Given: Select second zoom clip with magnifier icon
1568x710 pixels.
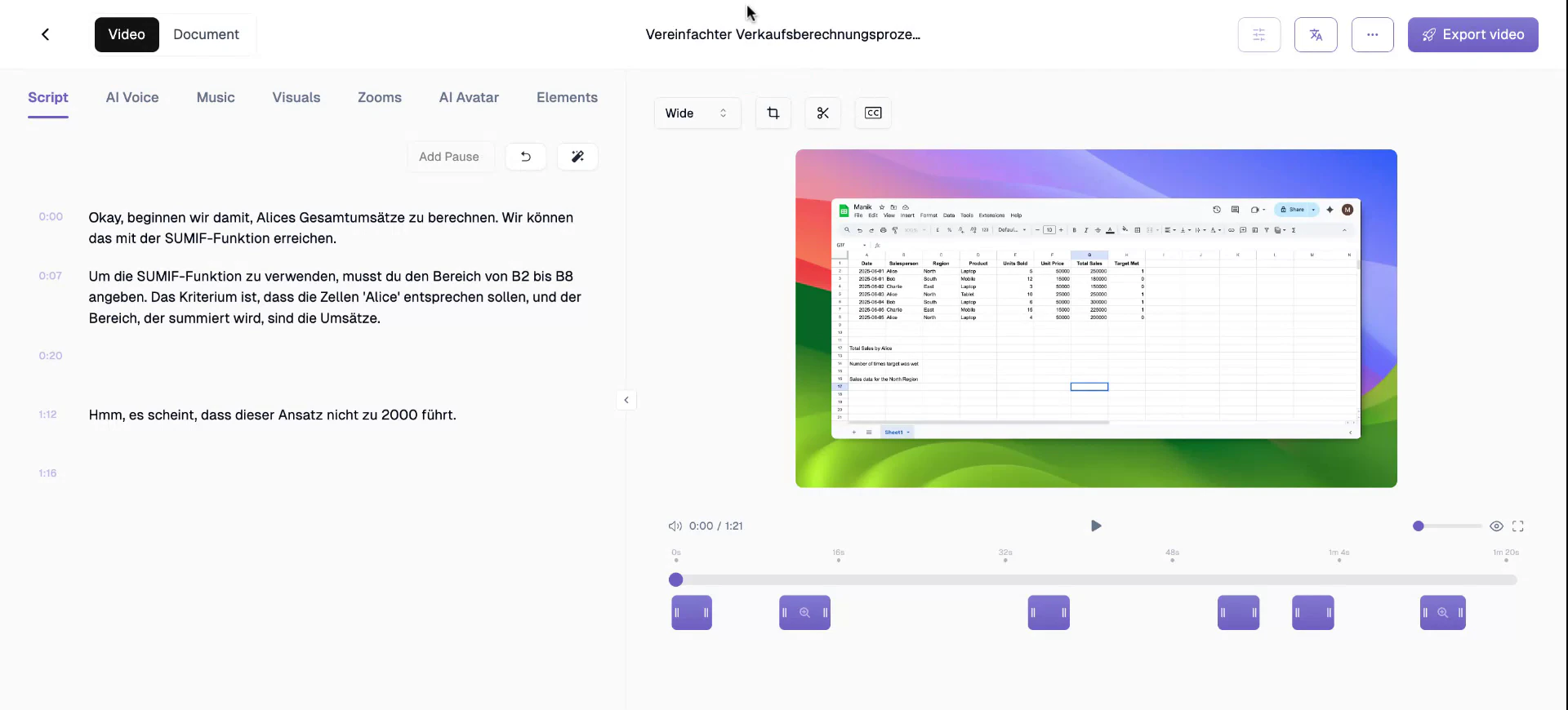Looking at the screenshot, I should point(804,613).
